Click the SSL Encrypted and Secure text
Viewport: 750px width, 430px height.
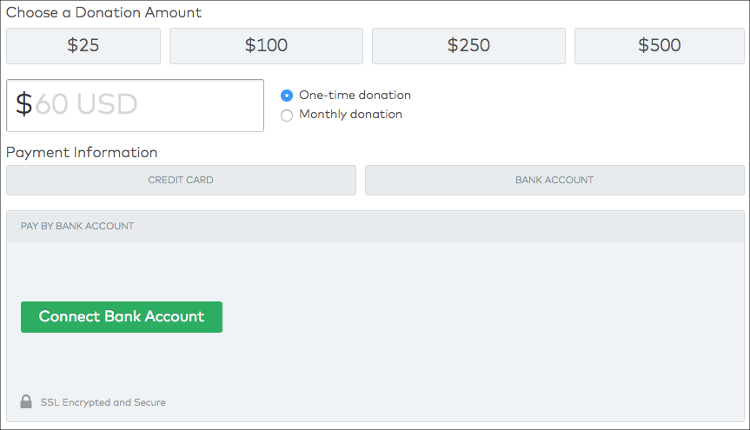pos(103,402)
